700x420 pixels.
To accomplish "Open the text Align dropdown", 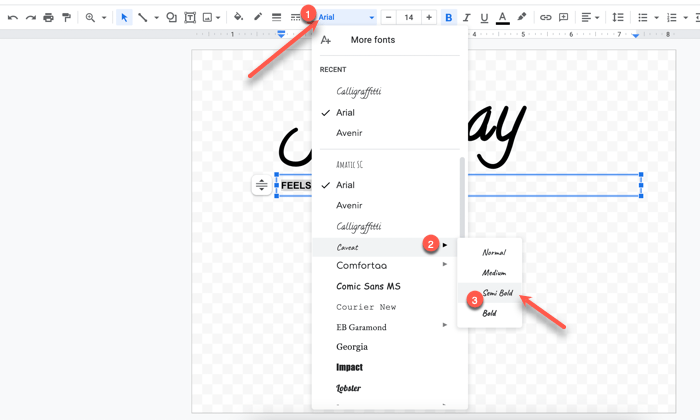I will pyautogui.click(x=590, y=17).
